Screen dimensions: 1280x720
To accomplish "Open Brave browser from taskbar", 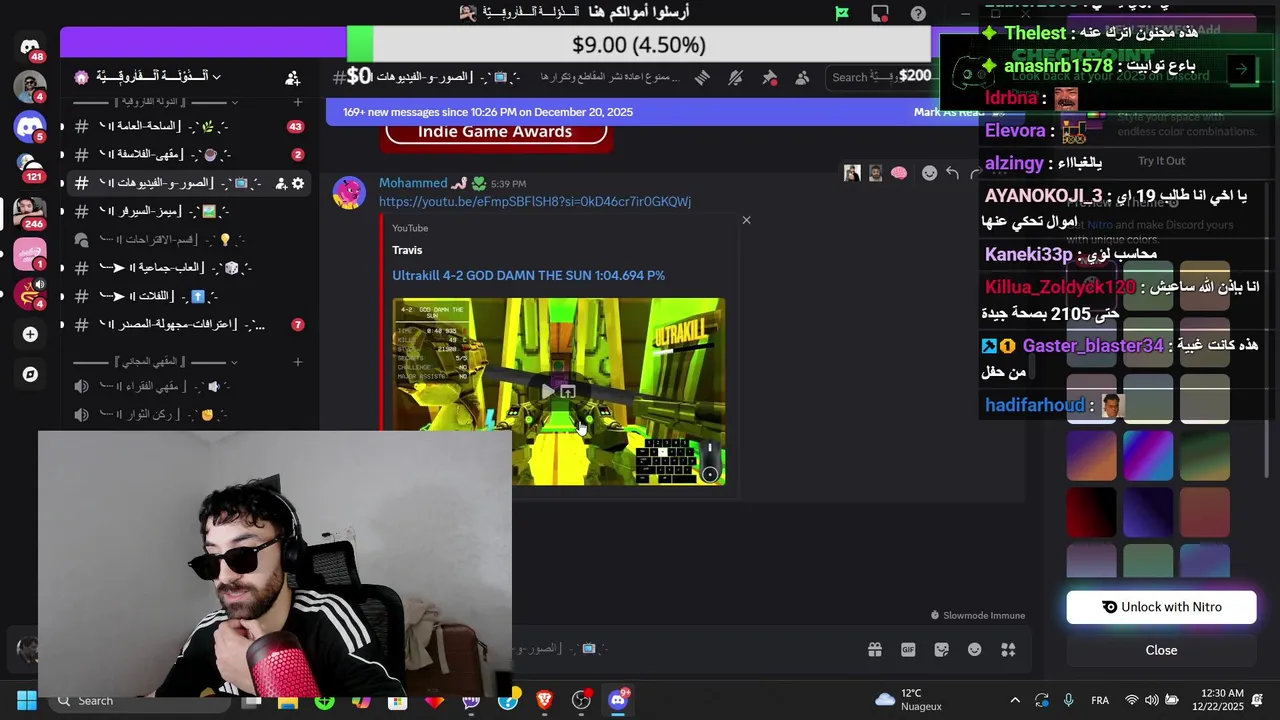I will 544,700.
